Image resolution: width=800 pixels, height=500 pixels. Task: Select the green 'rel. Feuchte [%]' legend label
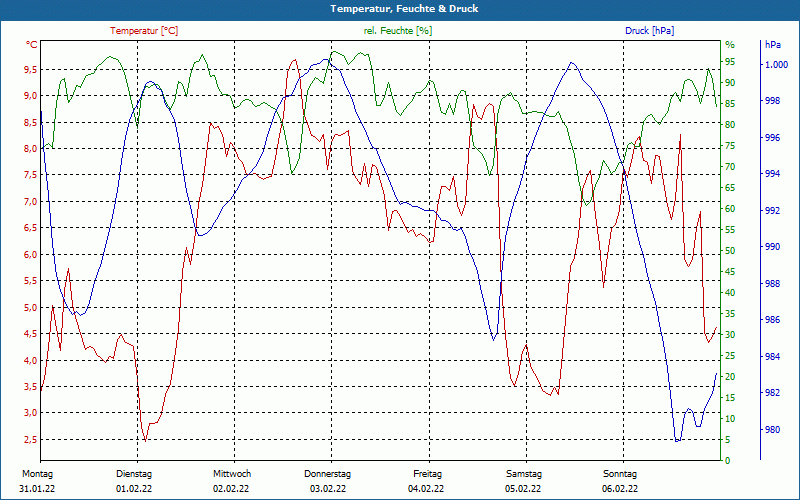coord(397,31)
